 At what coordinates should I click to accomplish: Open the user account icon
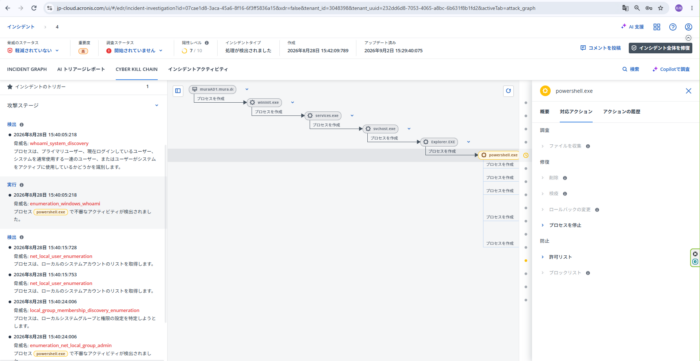pyautogui.click(x=688, y=27)
